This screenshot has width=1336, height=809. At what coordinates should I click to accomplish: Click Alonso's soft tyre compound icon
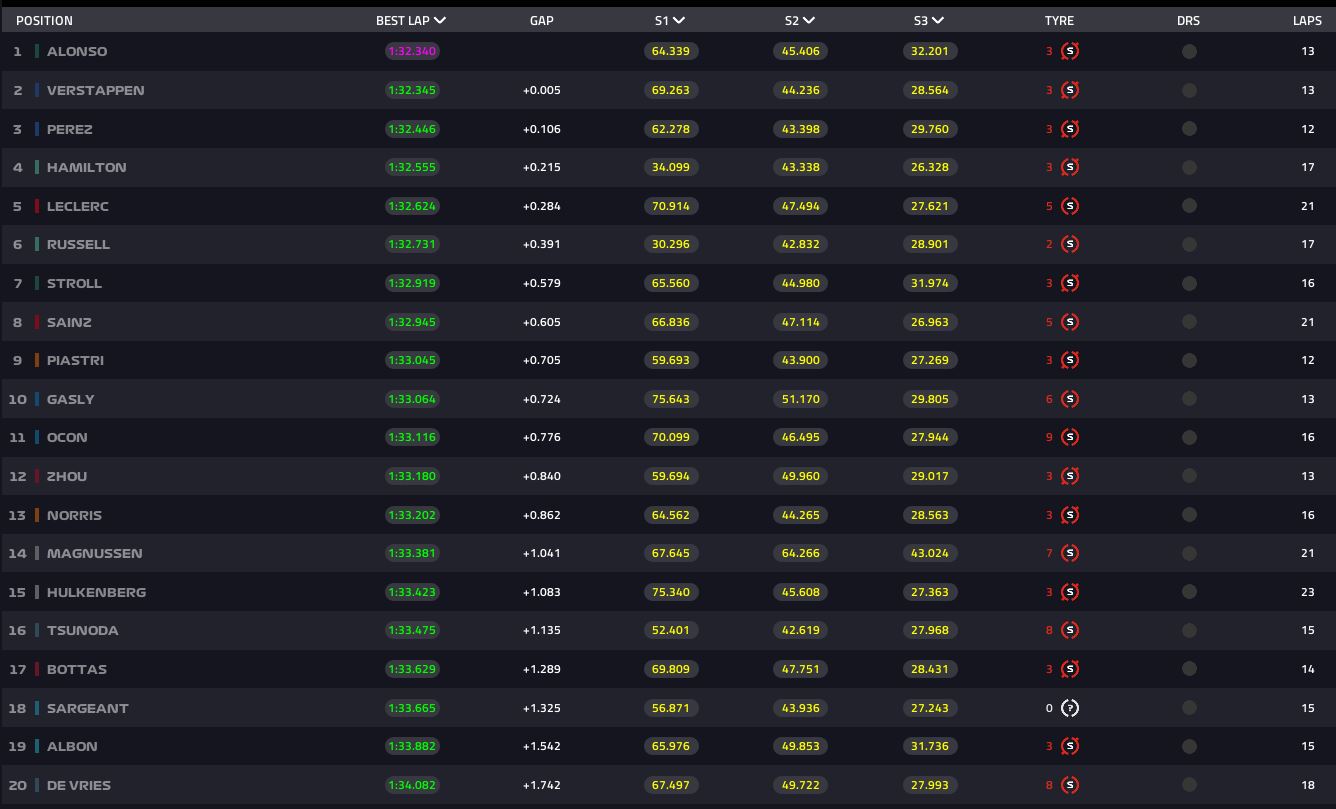coord(1070,51)
